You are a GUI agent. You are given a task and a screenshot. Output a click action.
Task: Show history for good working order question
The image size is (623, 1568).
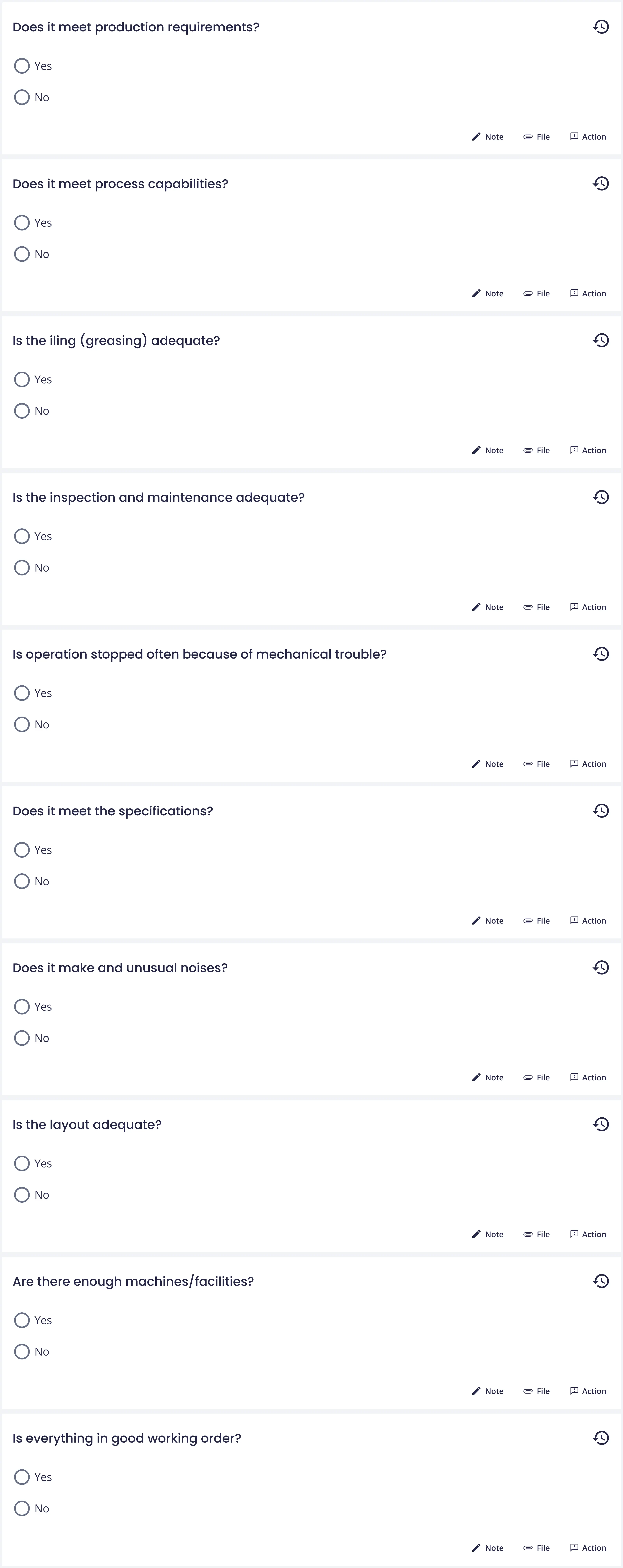600,1438
